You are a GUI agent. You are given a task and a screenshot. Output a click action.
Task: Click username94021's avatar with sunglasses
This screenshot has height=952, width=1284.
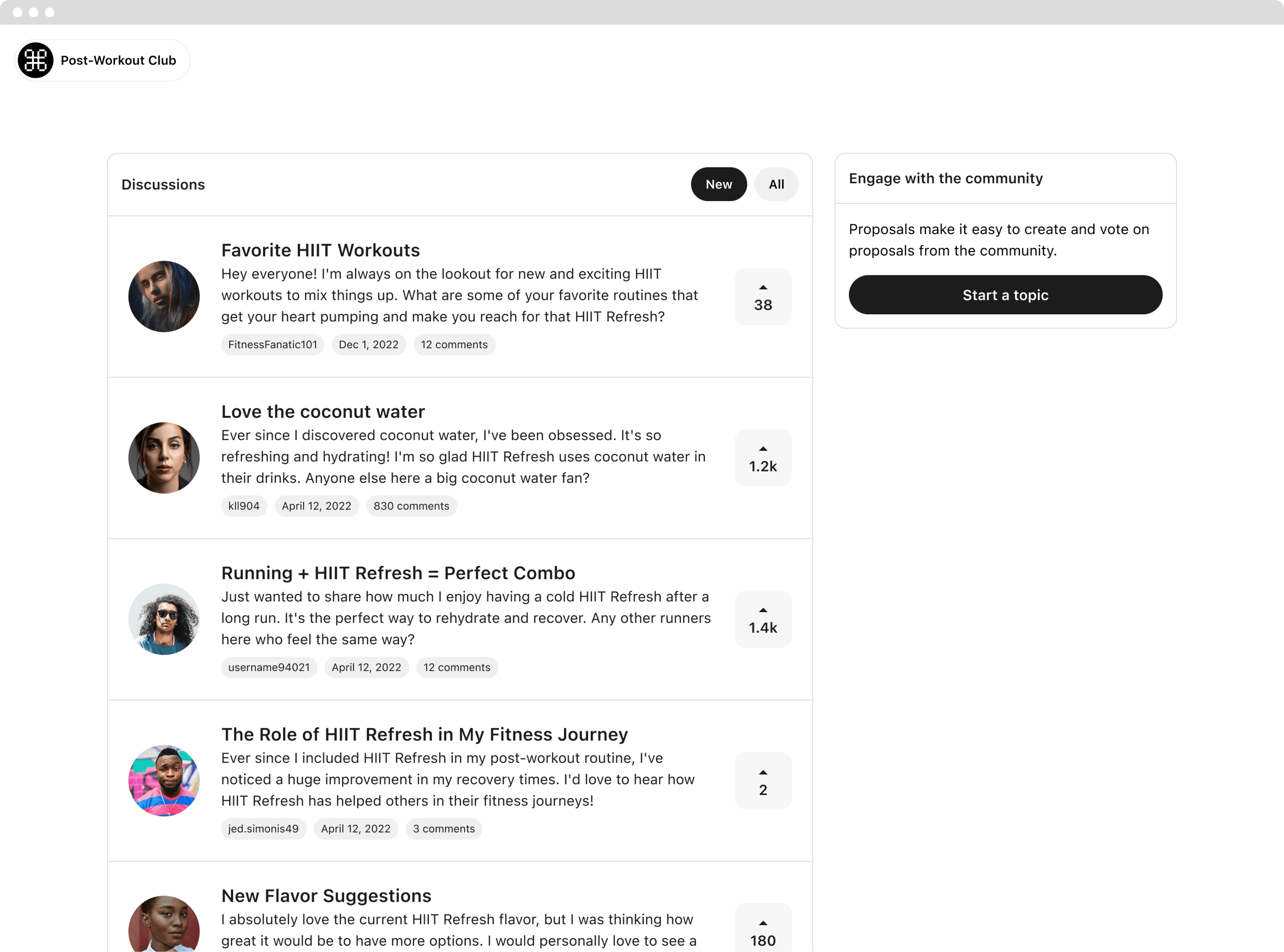[x=164, y=619]
